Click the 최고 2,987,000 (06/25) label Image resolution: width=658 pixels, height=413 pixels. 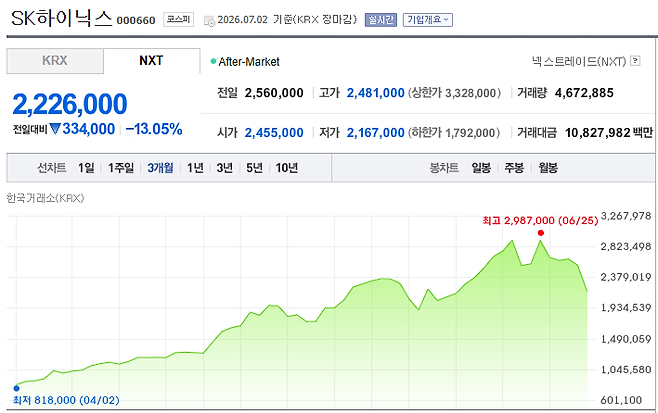[x=540, y=220]
